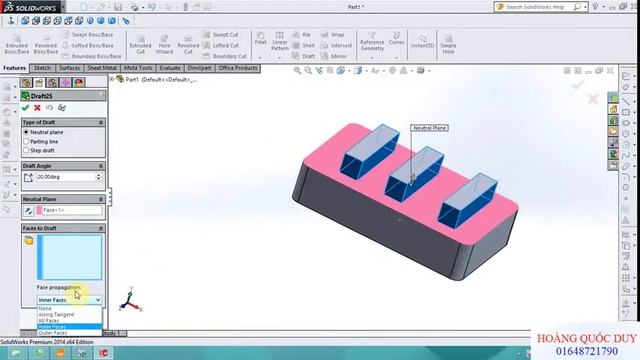Screen dimensions: 640x360
Task: Open Detailed Preview eyeglasses icon in Draft panel
Action: [x=62, y=108]
